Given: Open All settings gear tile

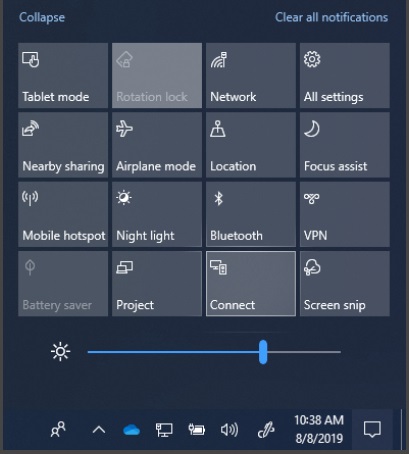Looking at the screenshot, I should coord(345,75).
